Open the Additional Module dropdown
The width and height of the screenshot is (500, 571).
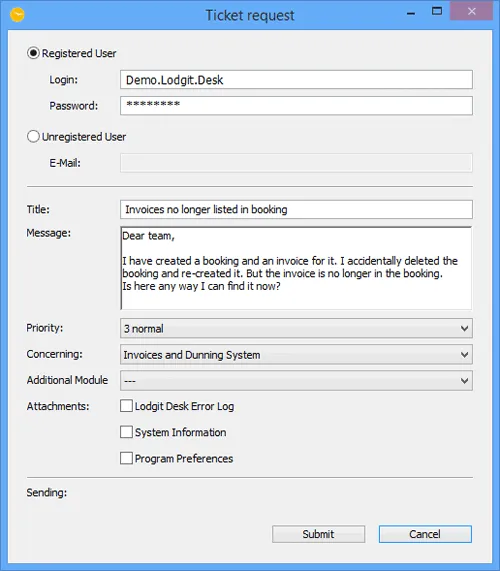[x=296, y=381]
